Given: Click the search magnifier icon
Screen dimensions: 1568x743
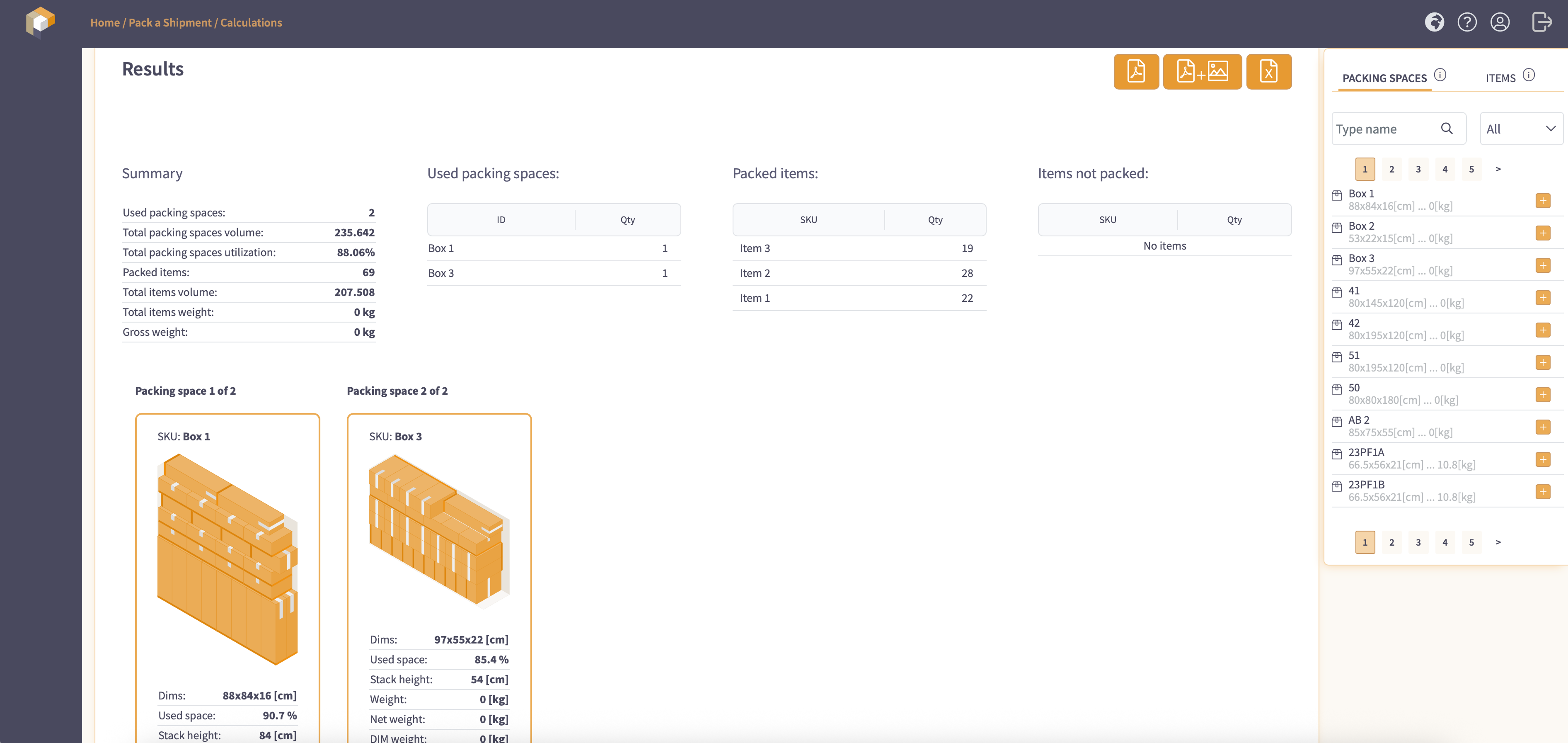Looking at the screenshot, I should [x=1446, y=129].
